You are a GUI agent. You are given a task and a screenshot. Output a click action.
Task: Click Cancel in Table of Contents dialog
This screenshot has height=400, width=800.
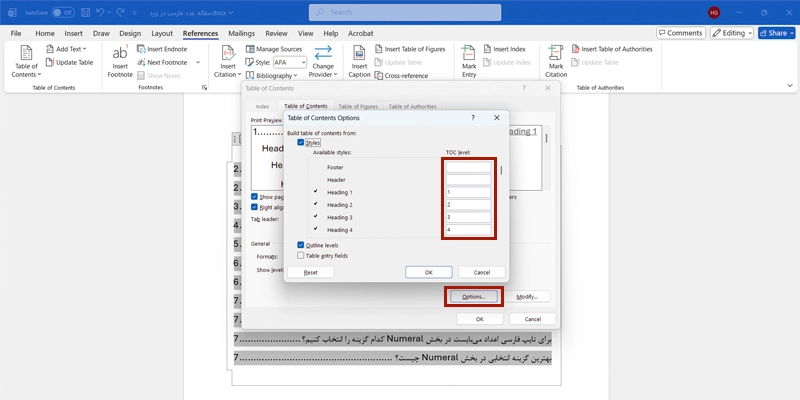coord(532,319)
